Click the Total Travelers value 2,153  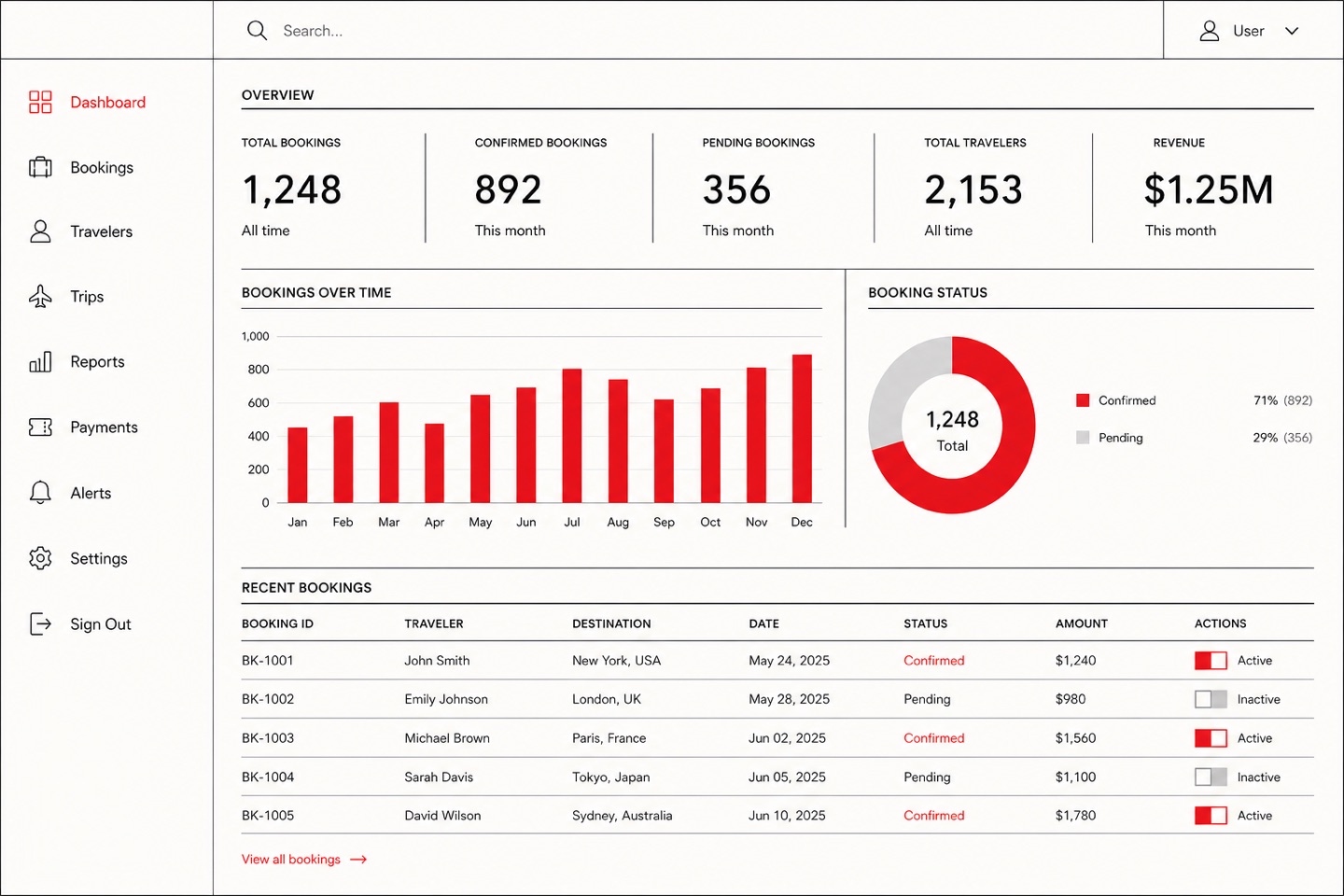pyautogui.click(x=973, y=189)
